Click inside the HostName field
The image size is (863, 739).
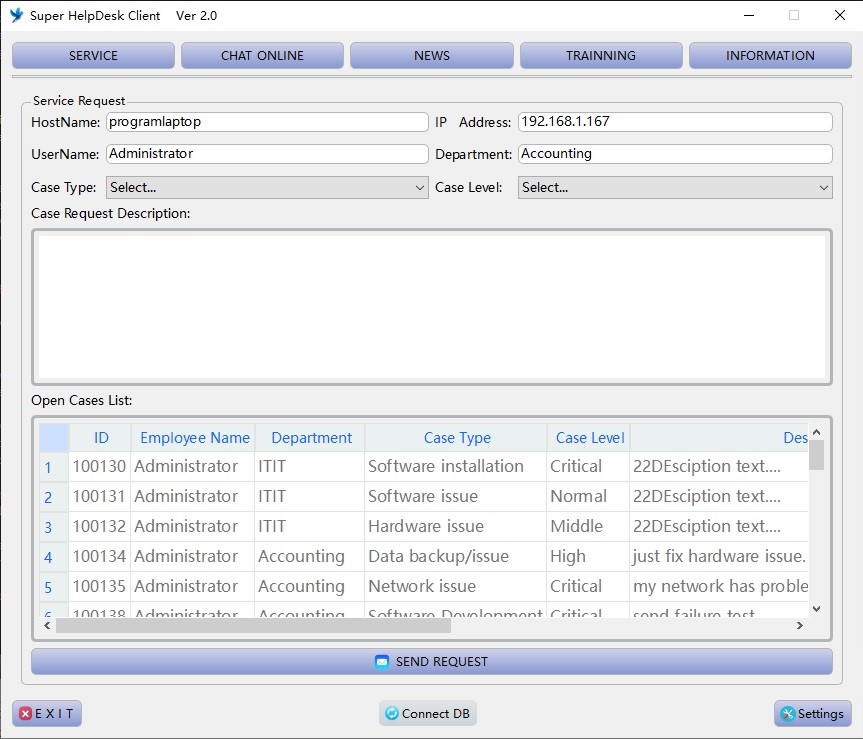(267, 121)
